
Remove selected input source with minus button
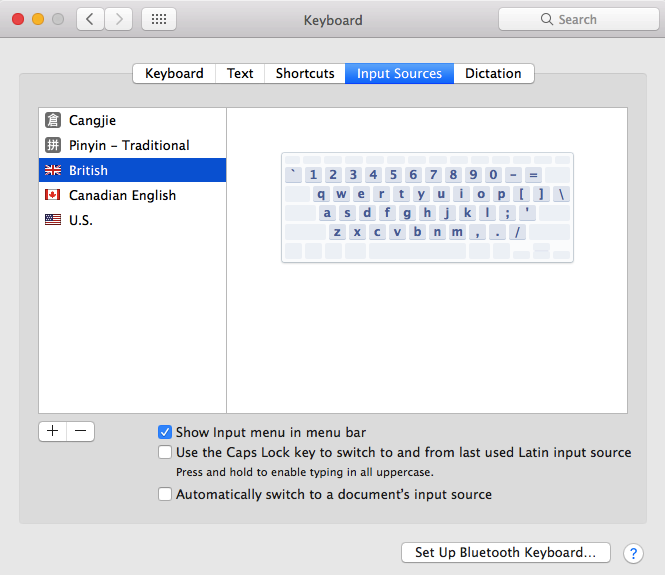click(x=81, y=431)
